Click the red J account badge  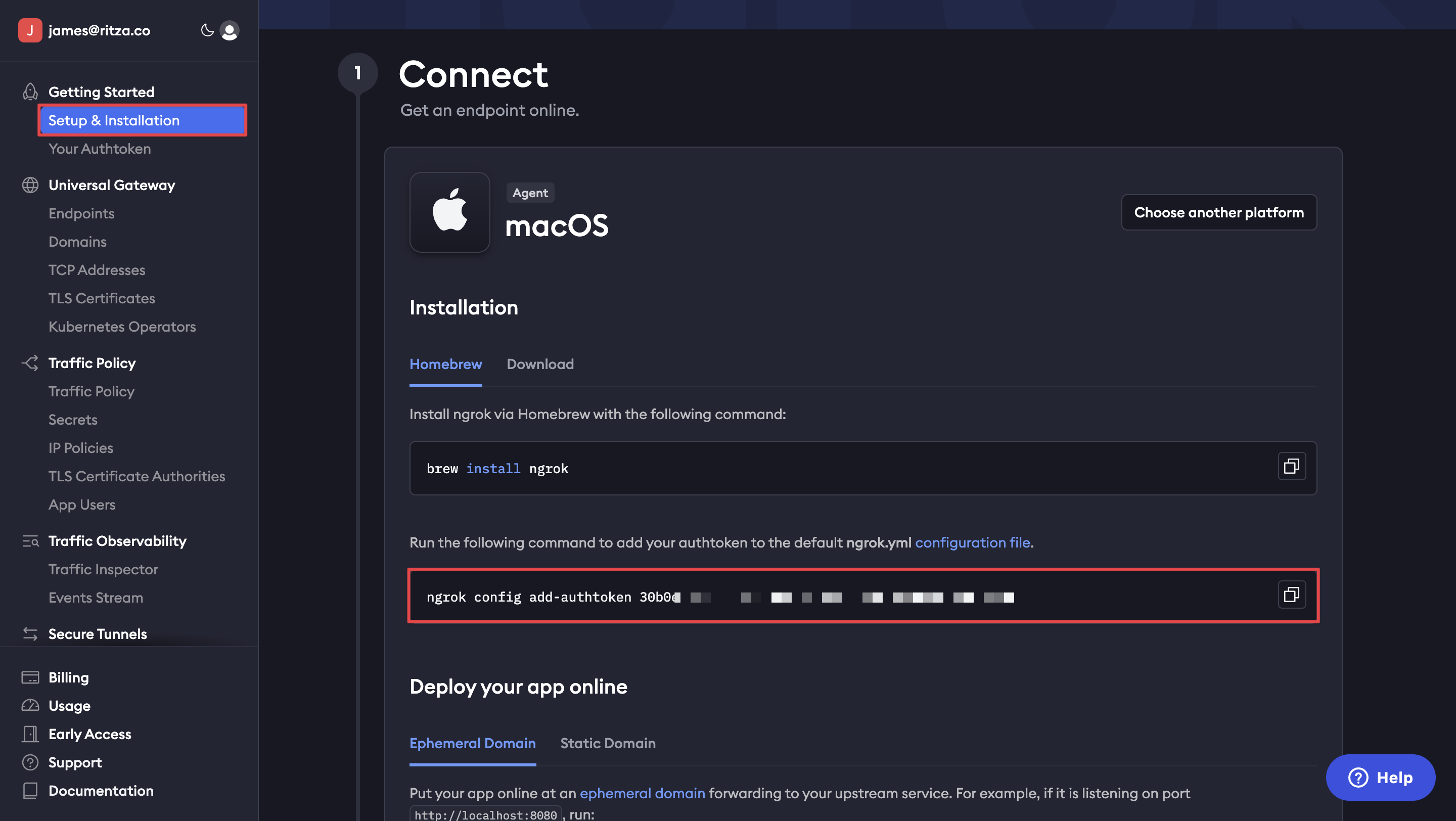pyautogui.click(x=30, y=30)
